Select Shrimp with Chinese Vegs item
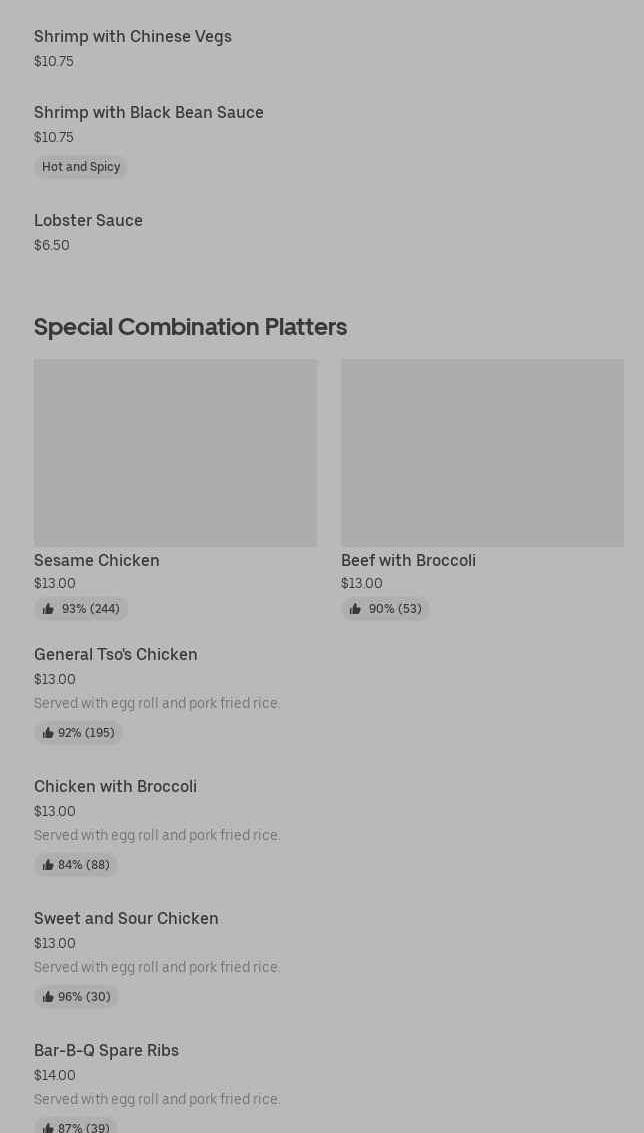Image resolution: width=644 pixels, height=1133 pixels. point(133,37)
